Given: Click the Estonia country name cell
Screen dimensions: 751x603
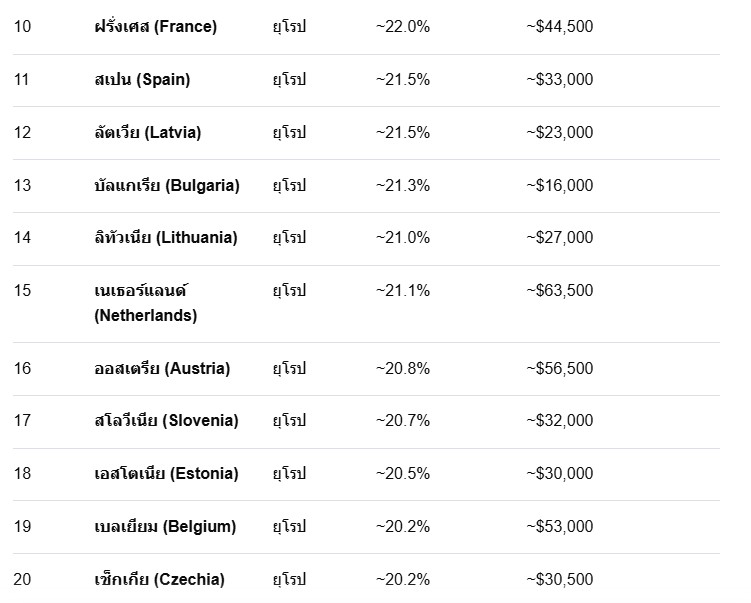Looking at the screenshot, I should point(166,473).
